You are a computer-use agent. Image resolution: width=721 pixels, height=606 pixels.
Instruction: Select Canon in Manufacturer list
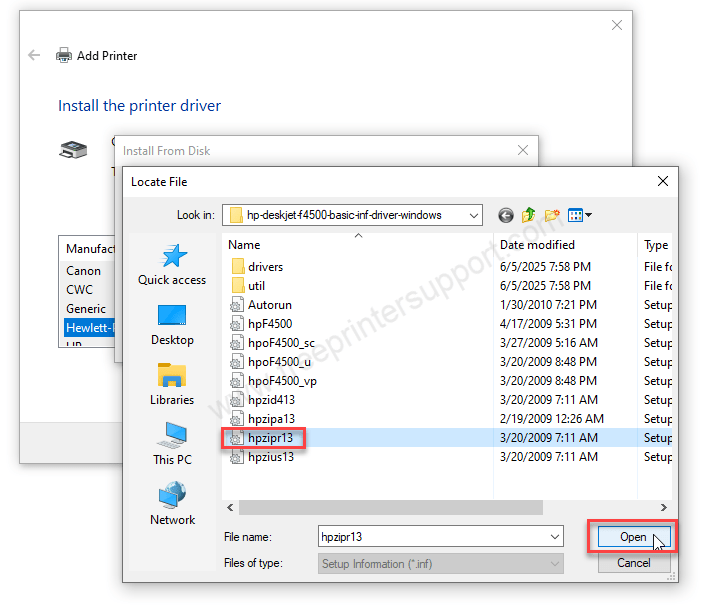[83, 271]
